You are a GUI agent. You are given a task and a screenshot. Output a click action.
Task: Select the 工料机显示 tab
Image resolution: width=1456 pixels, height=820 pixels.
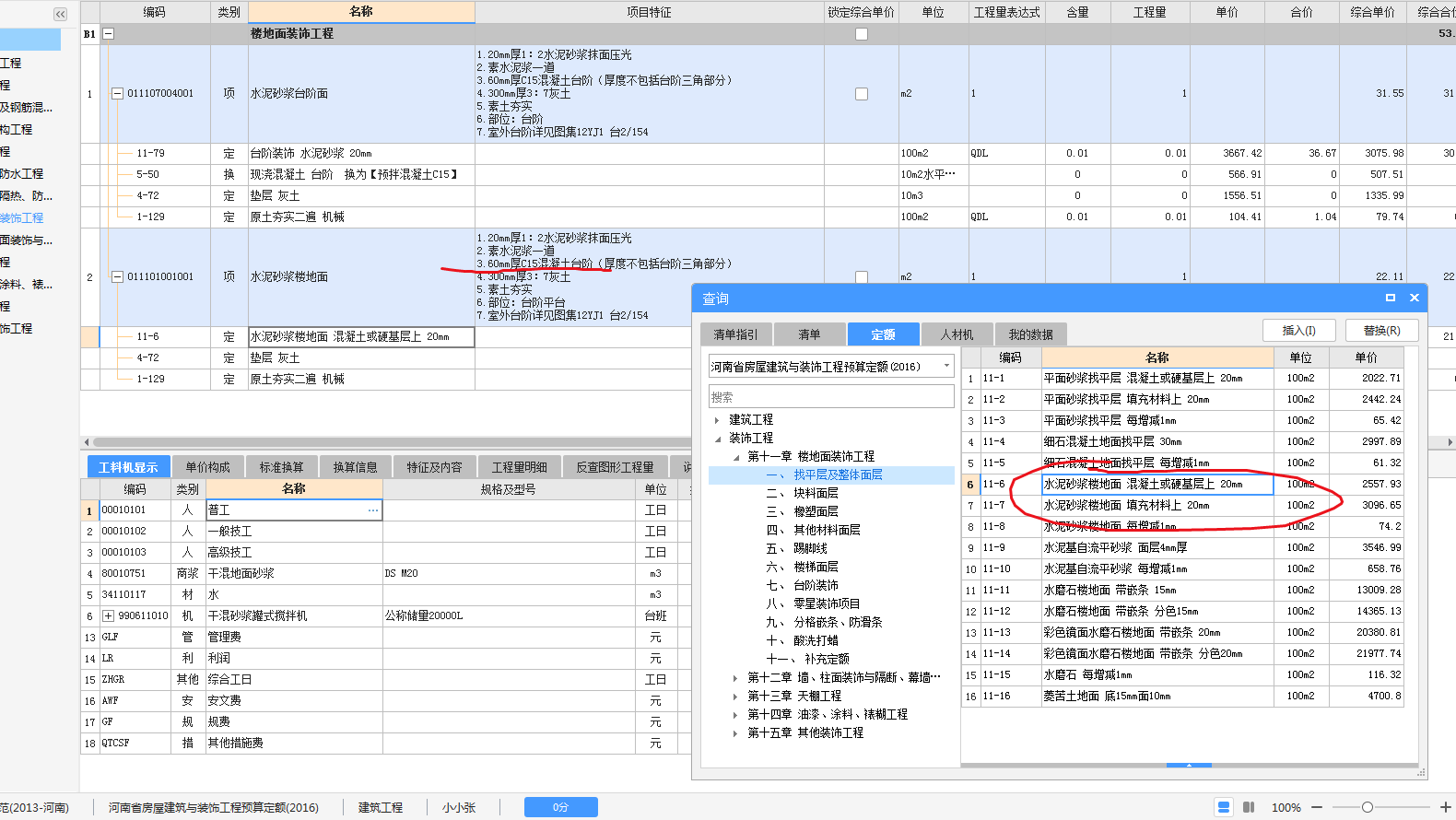coord(128,467)
